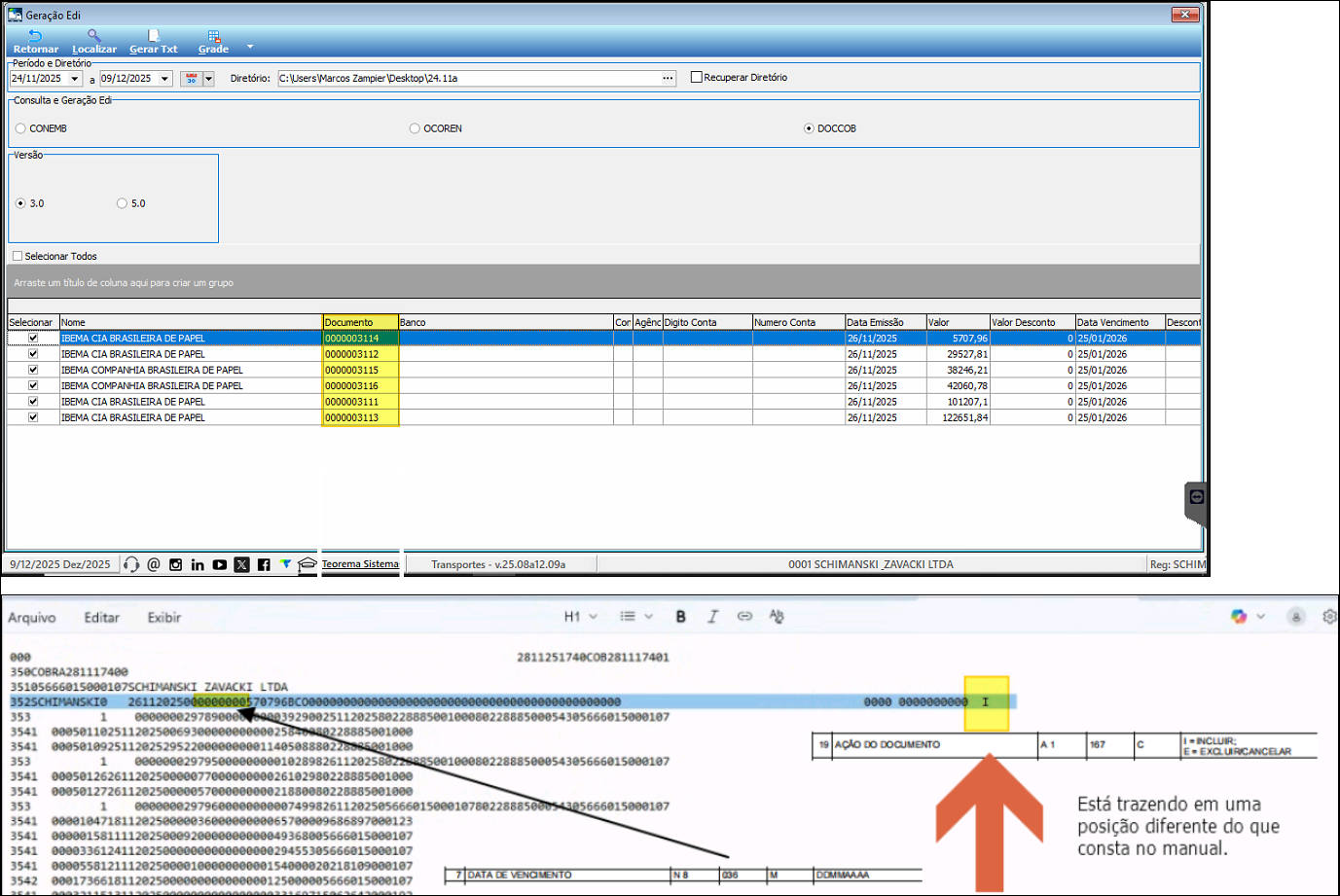Image resolution: width=1340 pixels, height=896 pixels.
Task: Click the insert link icon in Notepad
Action: [744, 617]
